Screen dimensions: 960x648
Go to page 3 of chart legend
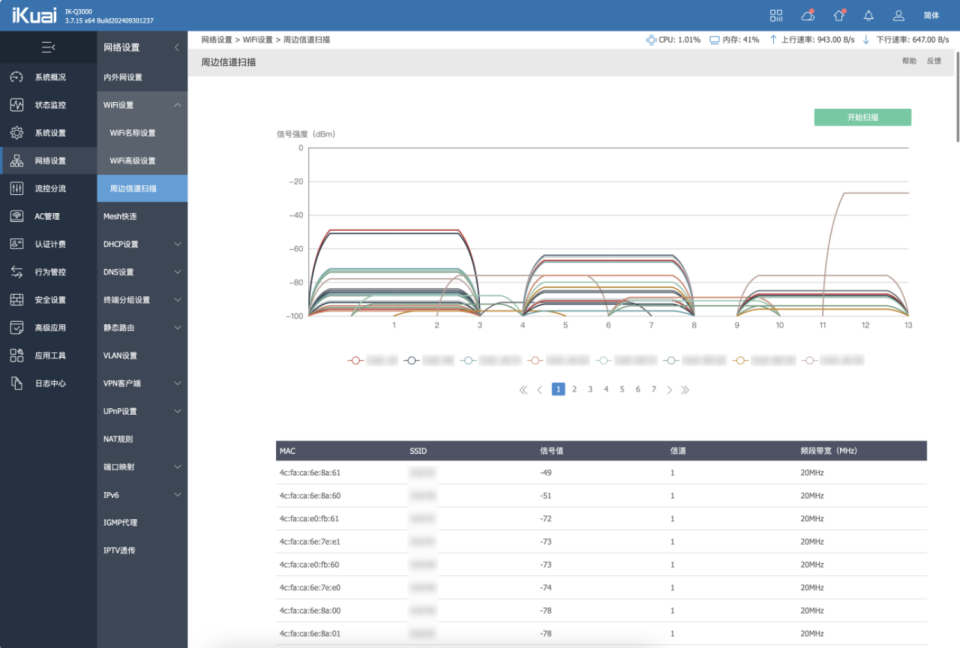tap(590, 389)
